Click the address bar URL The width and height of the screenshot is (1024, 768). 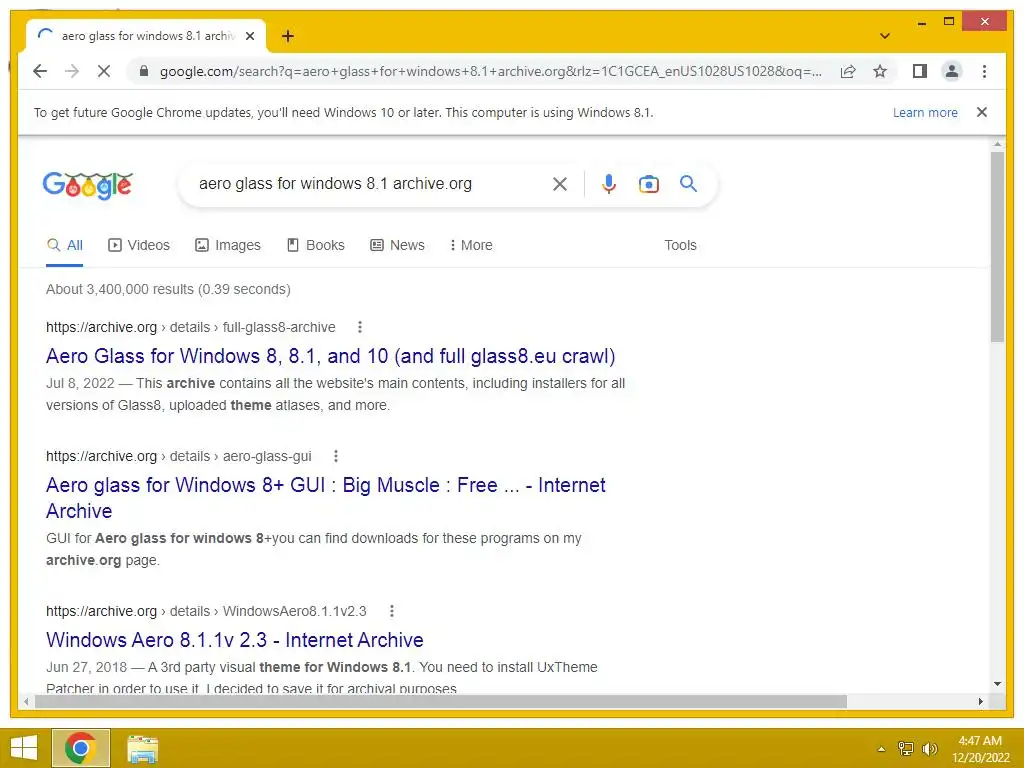coord(490,71)
